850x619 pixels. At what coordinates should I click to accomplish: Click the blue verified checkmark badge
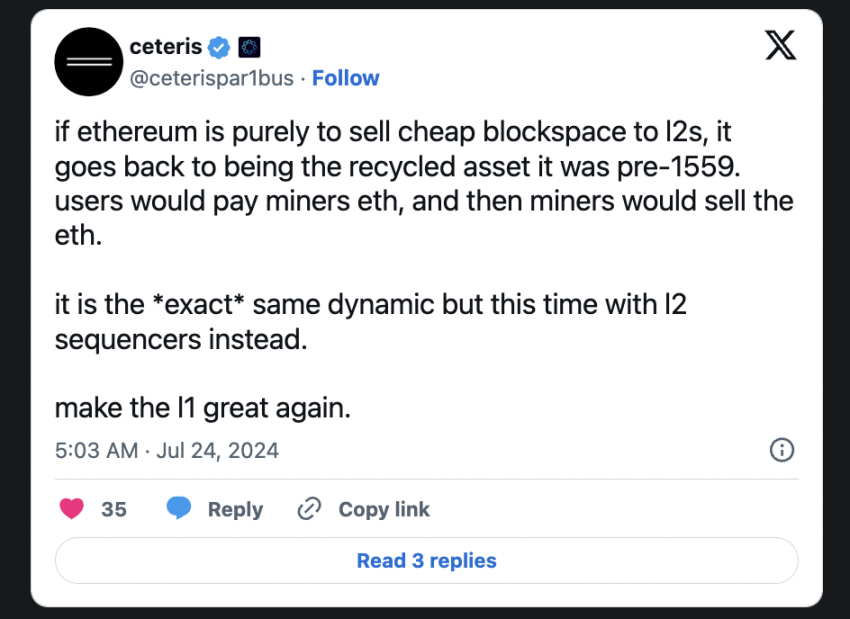pyautogui.click(x=220, y=47)
